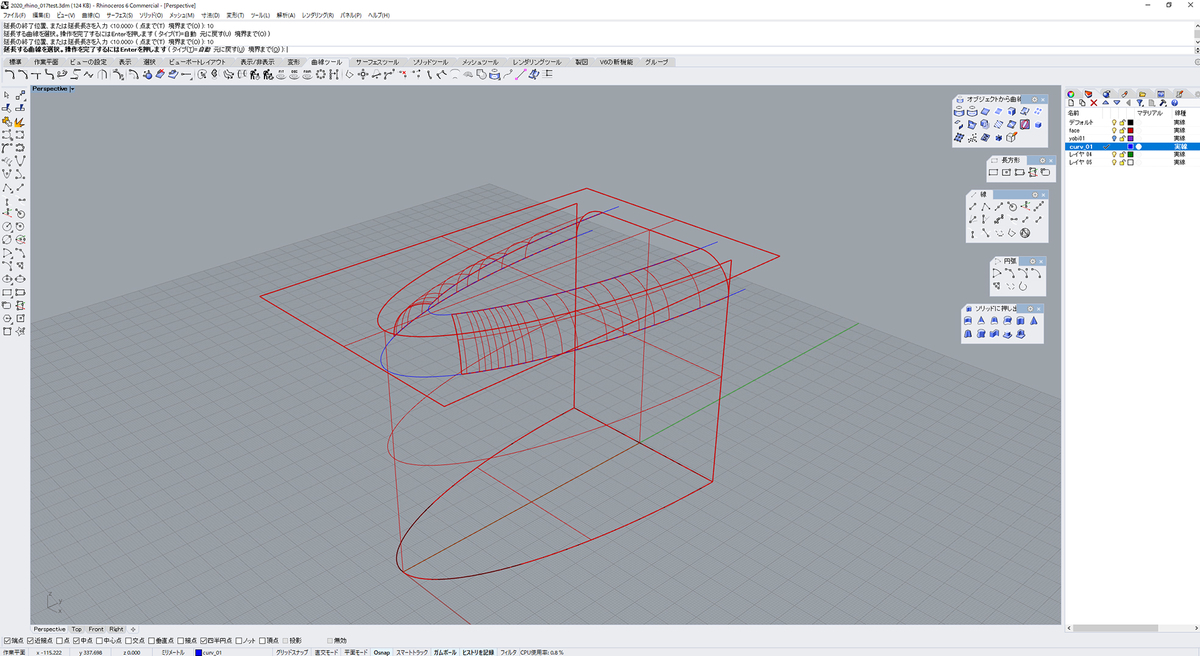The height and width of the screenshot is (656, 1200).
Task: Select the center-based Rectangle tool in 長方形 toolbar
Action: click(1006, 172)
